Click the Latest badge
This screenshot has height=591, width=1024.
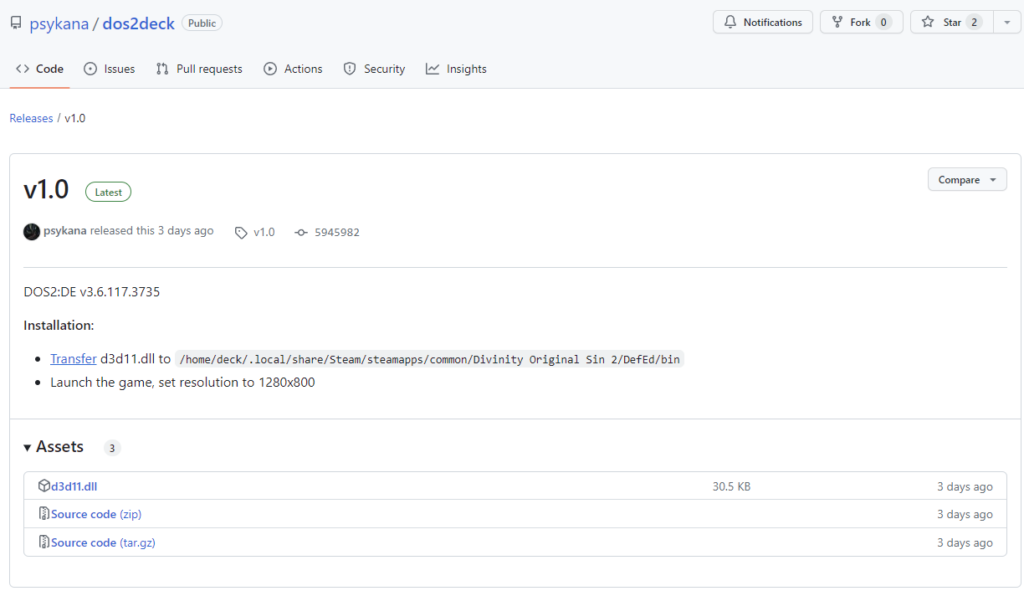108,192
